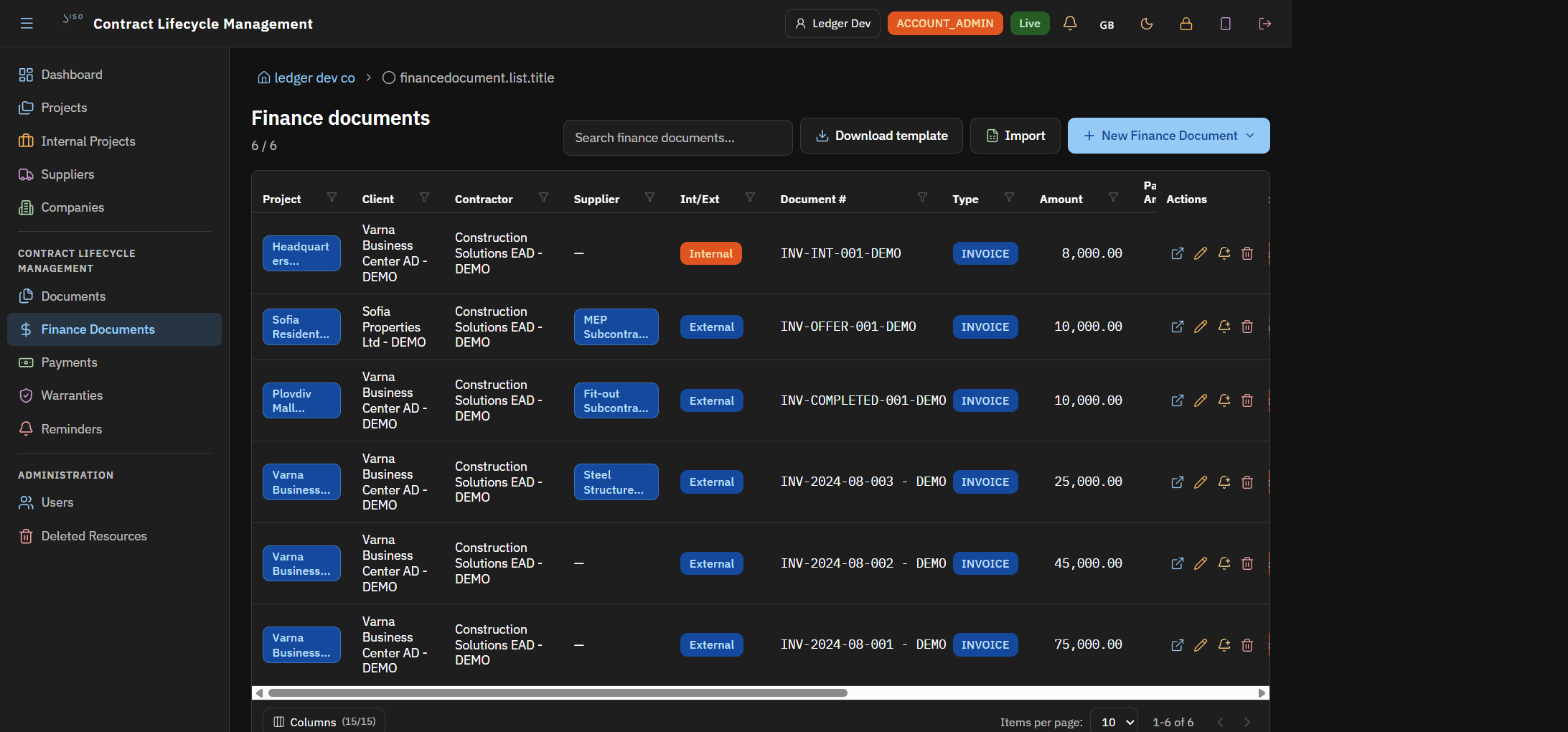Switch language with the GB button
This screenshot has height=732, width=1568.
pyautogui.click(x=1107, y=24)
